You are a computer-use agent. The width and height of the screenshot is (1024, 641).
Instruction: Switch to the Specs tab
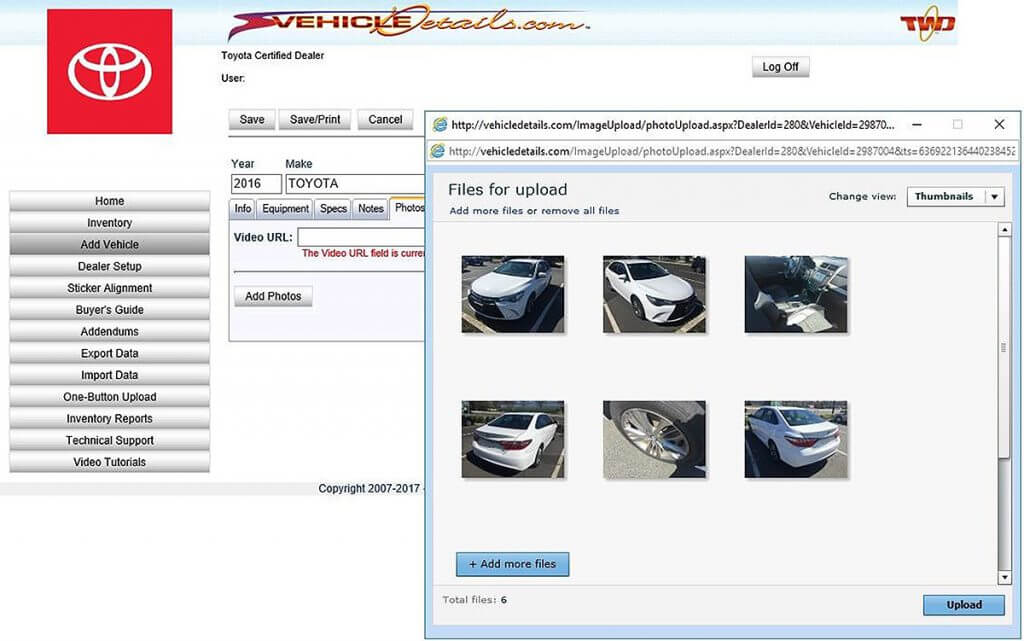tap(332, 208)
